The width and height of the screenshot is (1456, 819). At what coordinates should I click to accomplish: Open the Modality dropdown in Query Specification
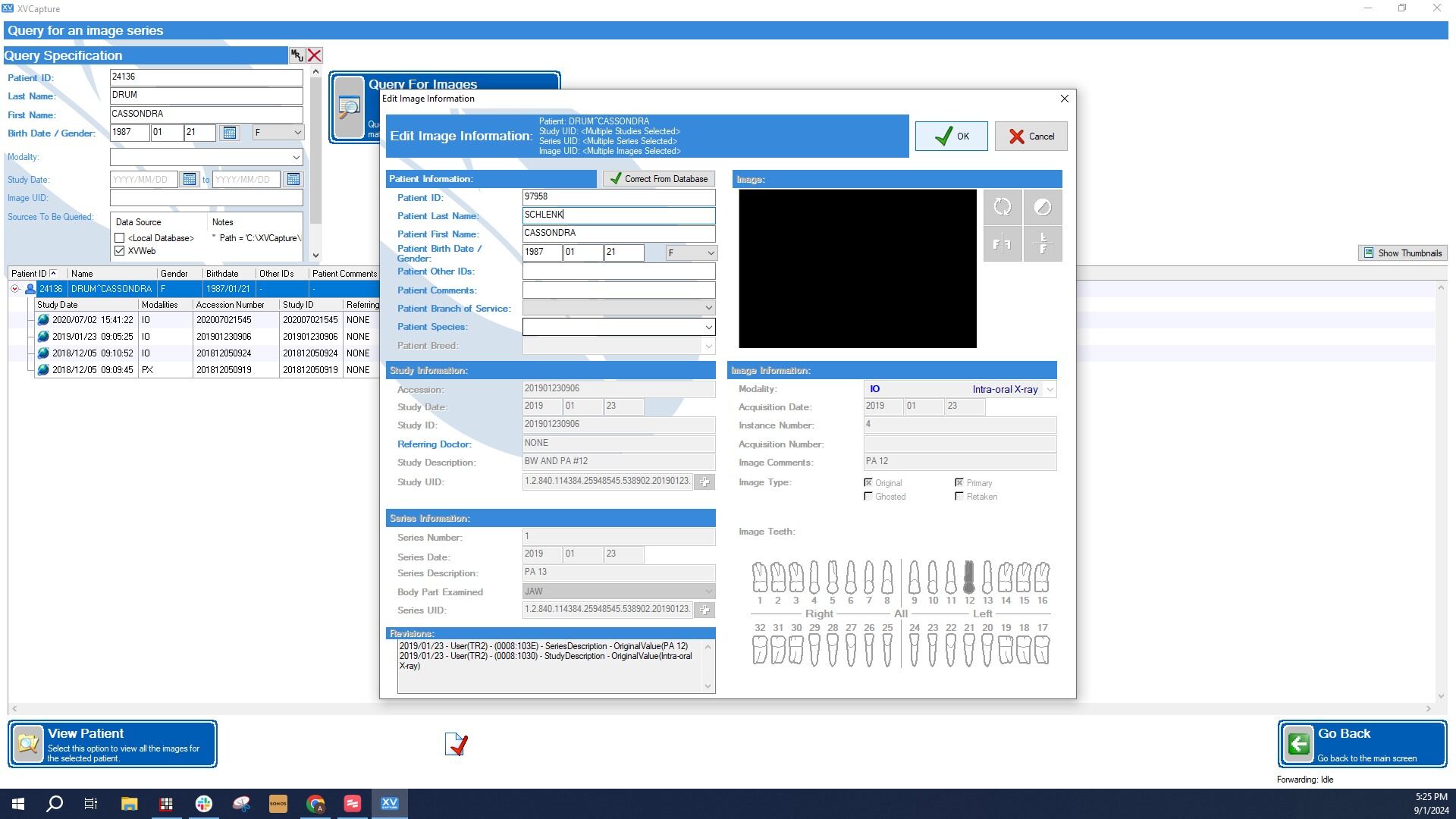coord(296,157)
